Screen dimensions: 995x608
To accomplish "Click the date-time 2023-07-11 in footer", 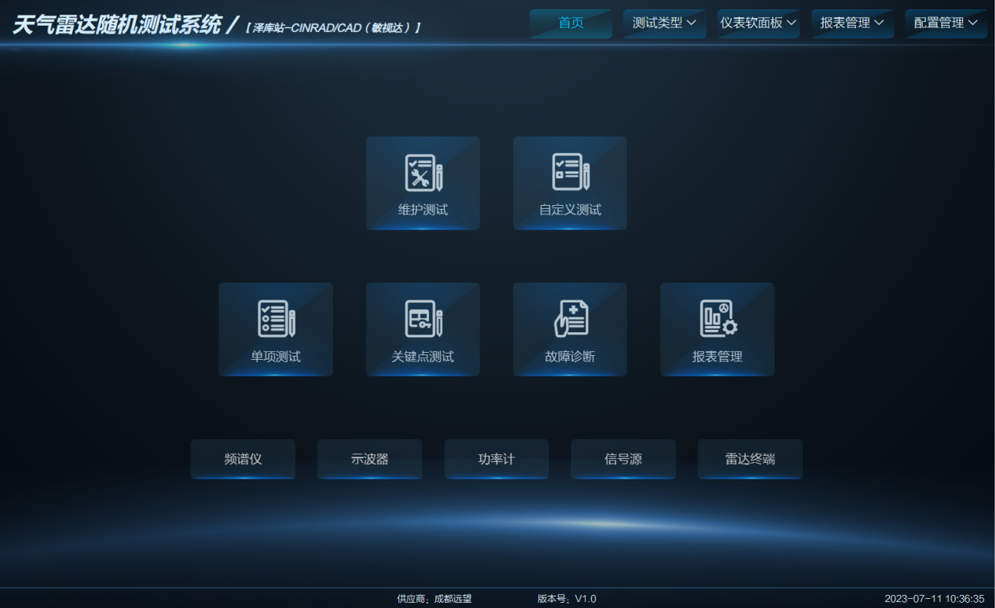I will [935, 598].
